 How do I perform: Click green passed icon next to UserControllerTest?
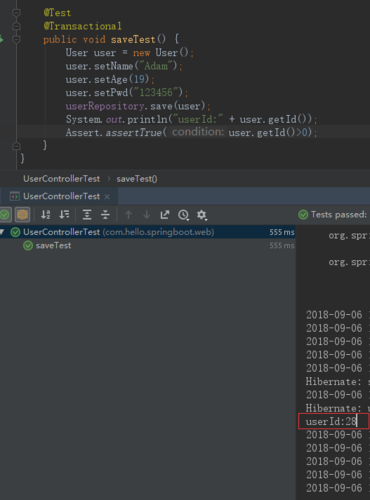(15, 232)
